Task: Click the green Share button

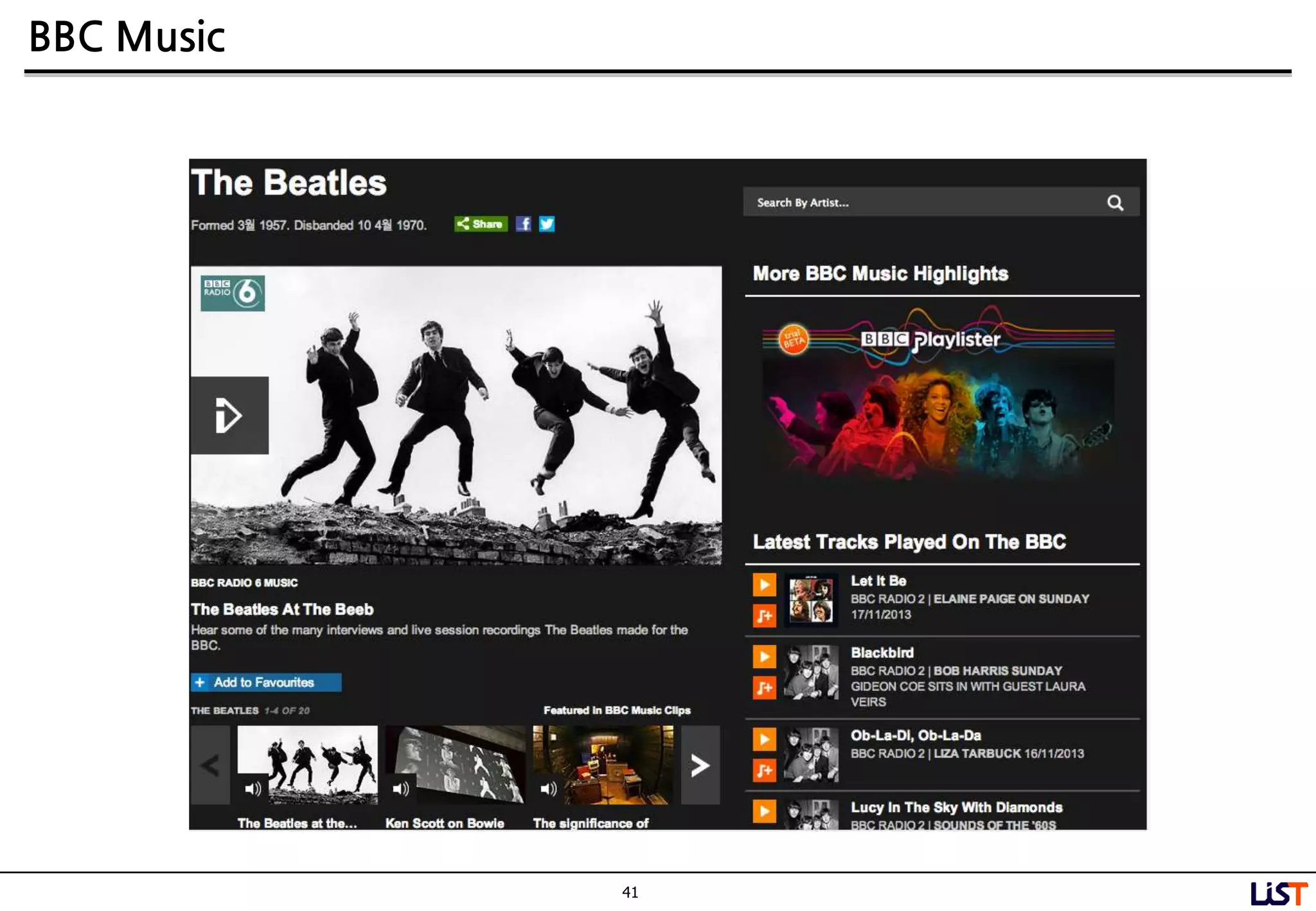Action: [x=481, y=224]
